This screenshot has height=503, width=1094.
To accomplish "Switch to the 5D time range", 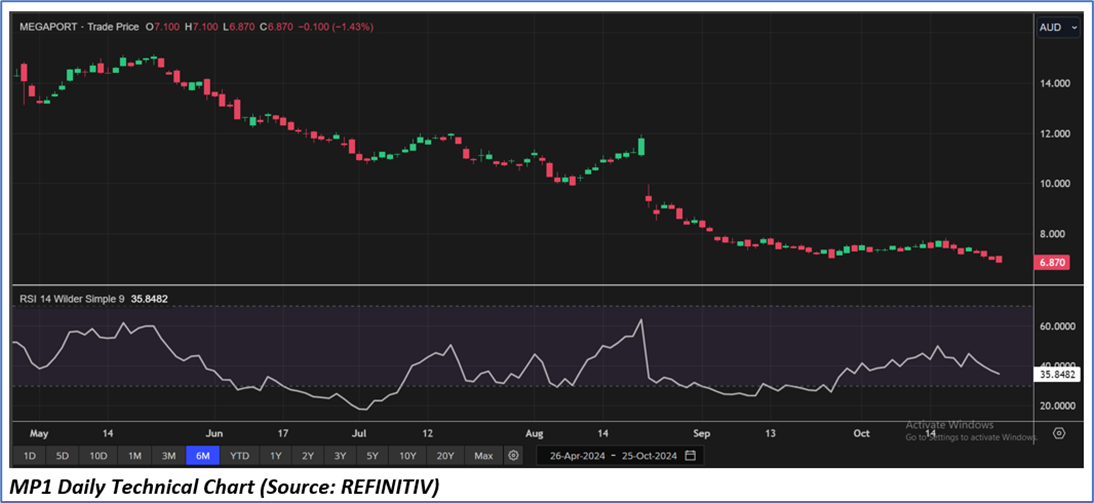I will (x=63, y=455).
